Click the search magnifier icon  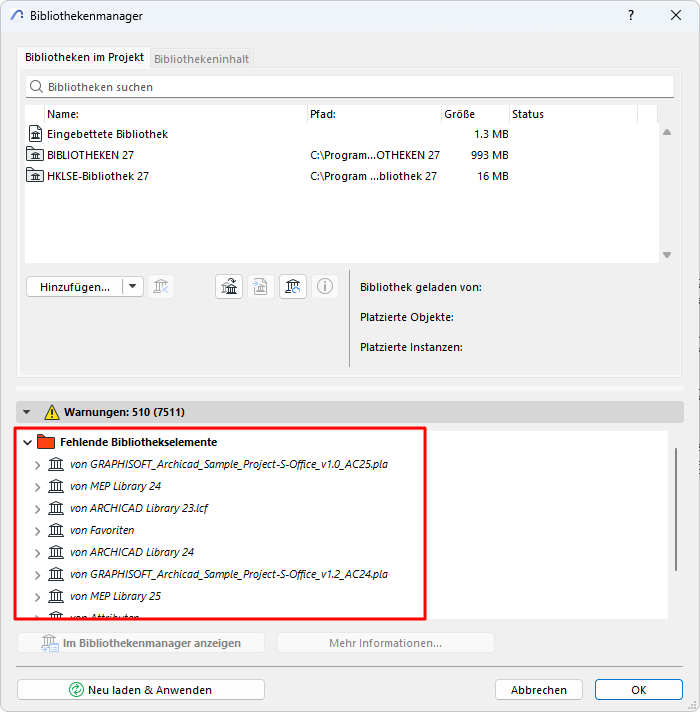pyautogui.click(x=36, y=86)
